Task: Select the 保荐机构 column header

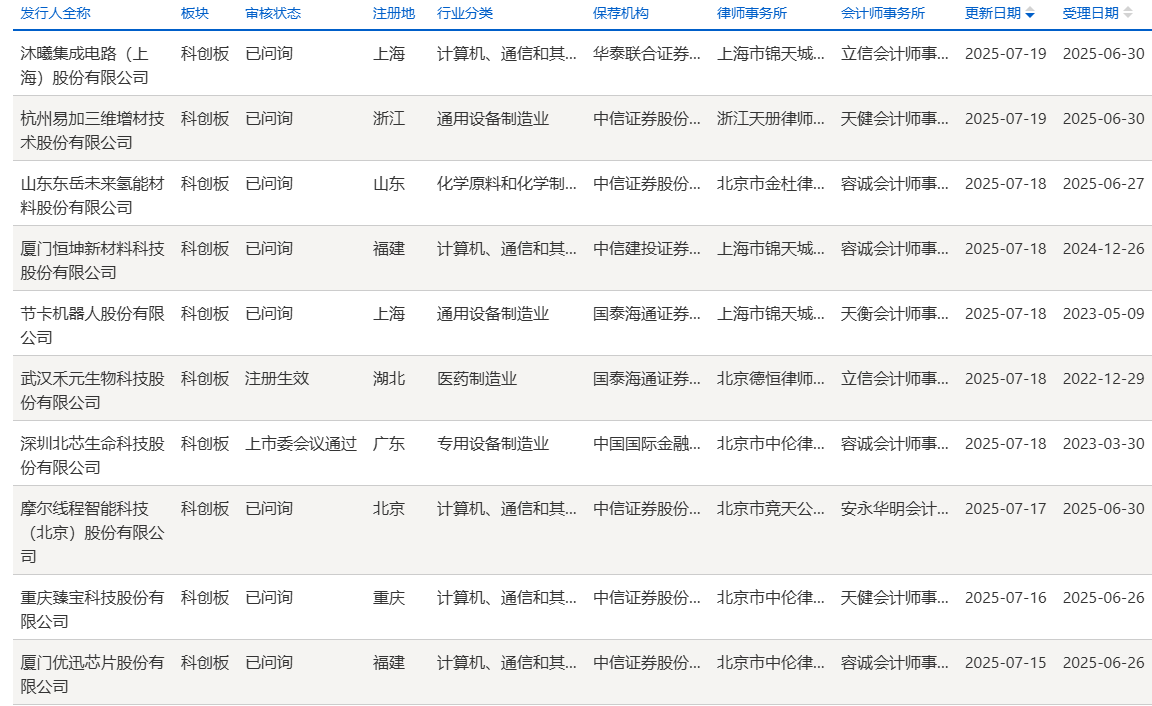Action: coord(621,13)
